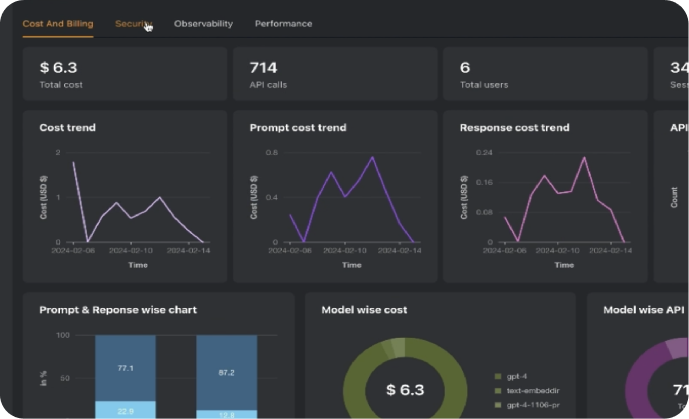Click the Time label under Cost trend

138,265
